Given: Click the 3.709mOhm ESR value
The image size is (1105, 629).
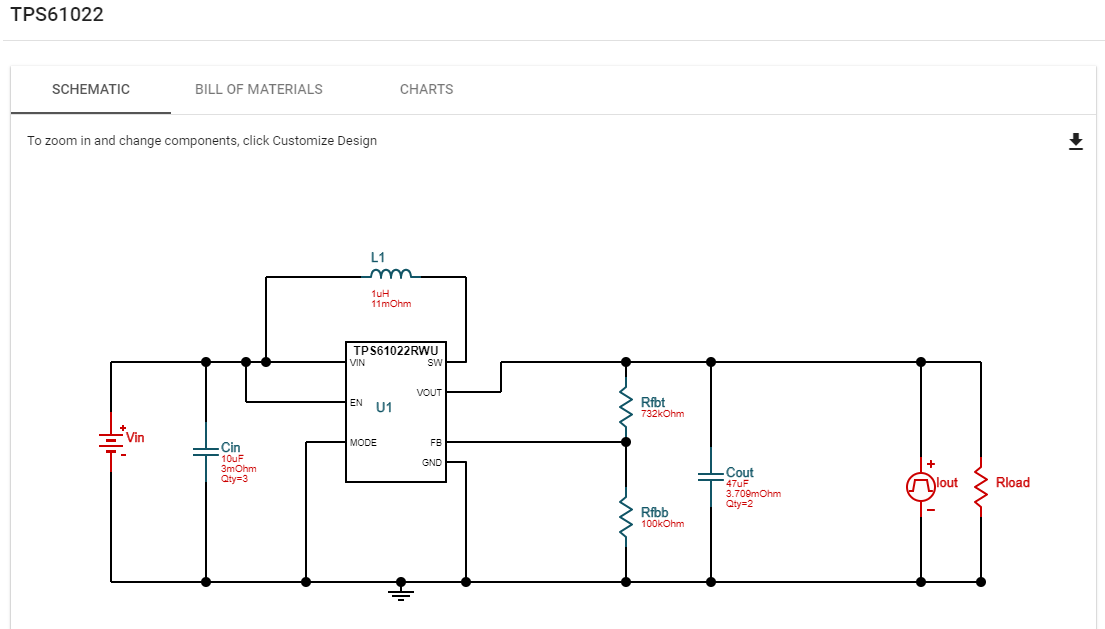Looking at the screenshot, I should point(753,494).
